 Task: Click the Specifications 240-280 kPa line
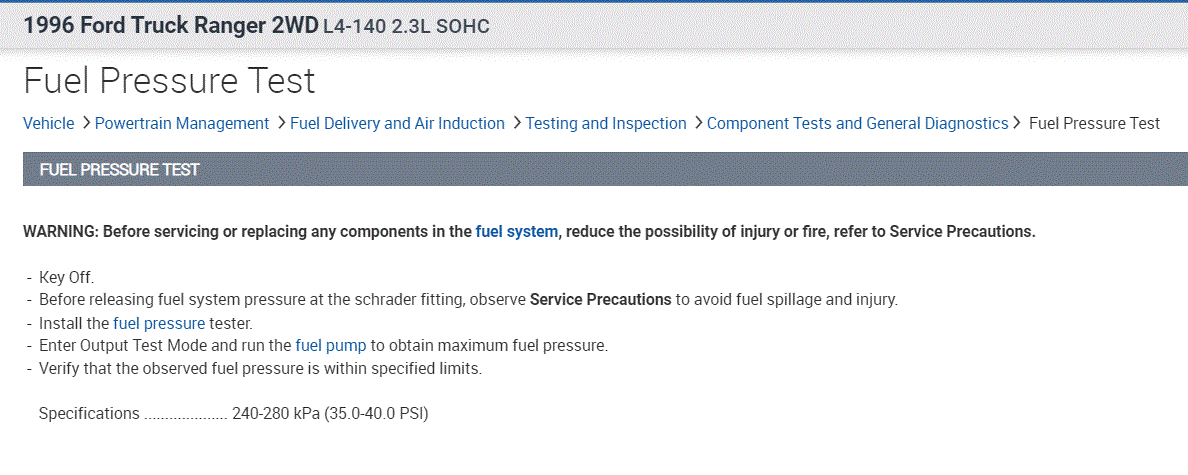point(233,413)
